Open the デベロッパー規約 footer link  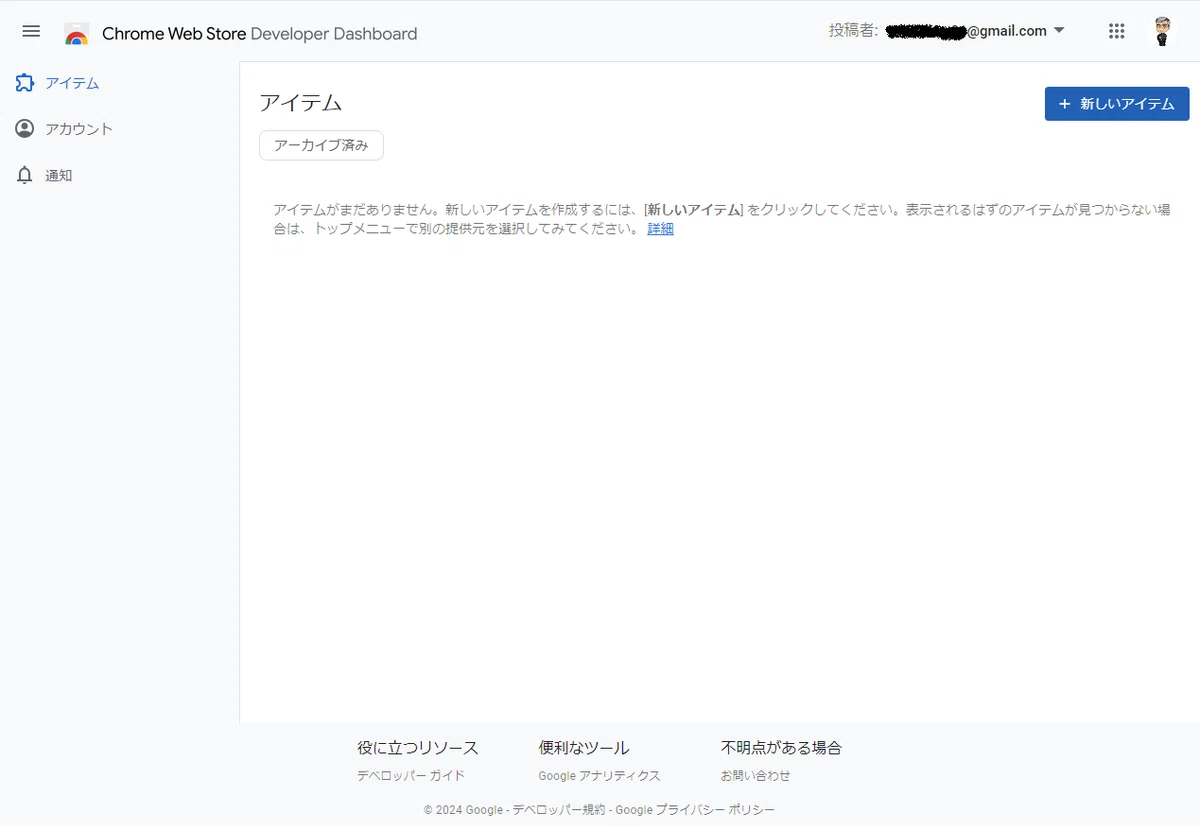(x=559, y=810)
